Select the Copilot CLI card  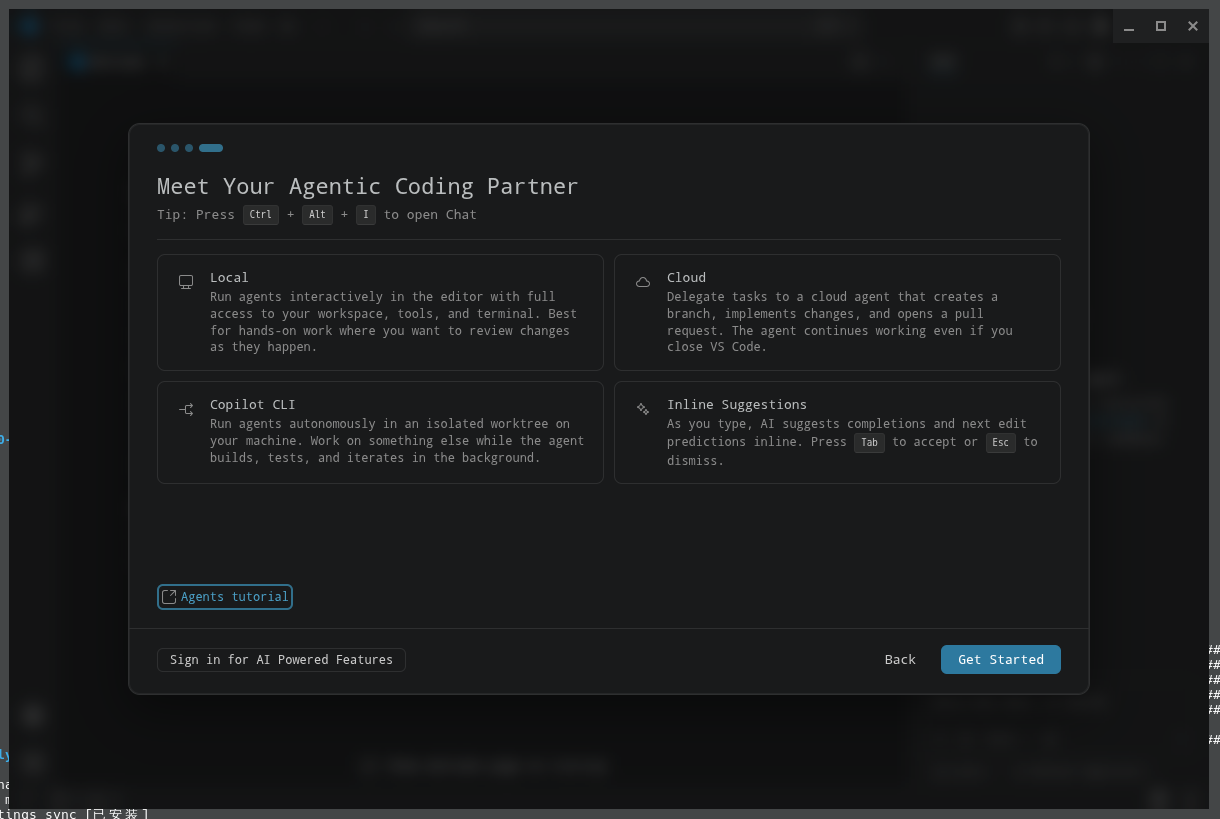(380, 432)
